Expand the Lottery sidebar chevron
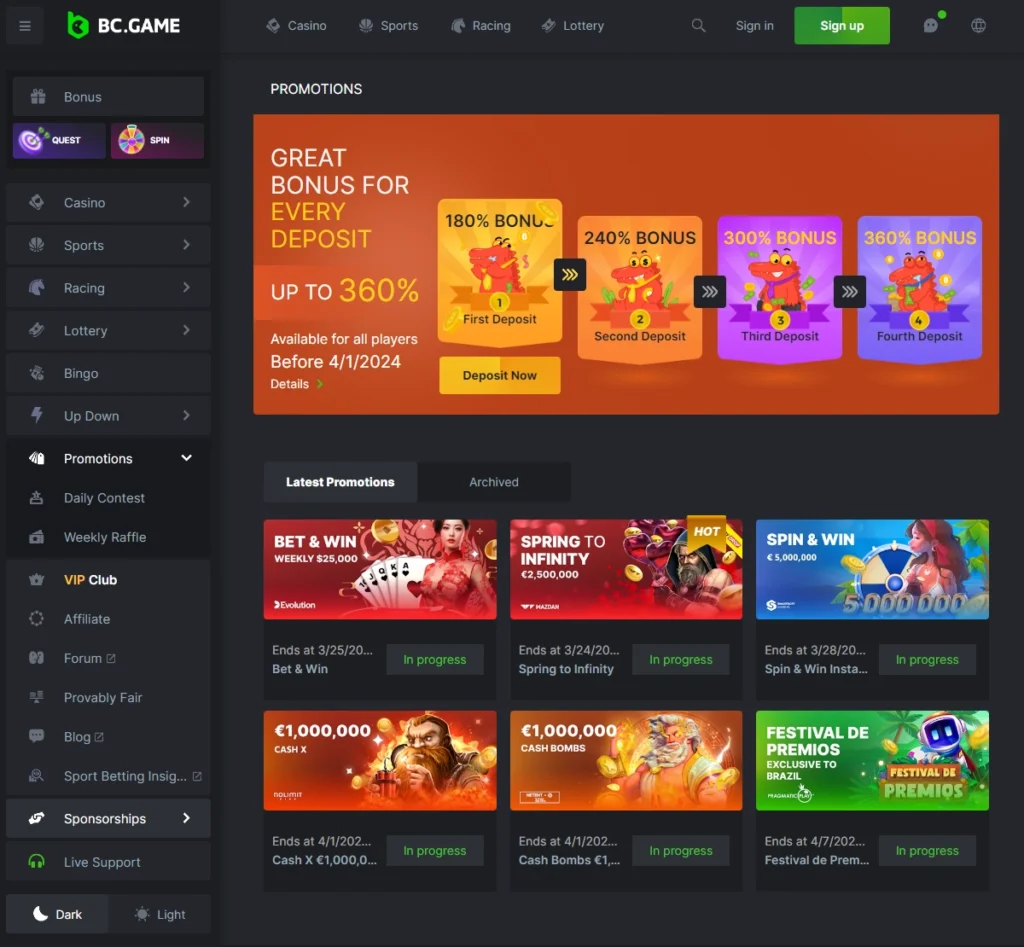This screenshot has width=1024, height=947. [x=186, y=330]
